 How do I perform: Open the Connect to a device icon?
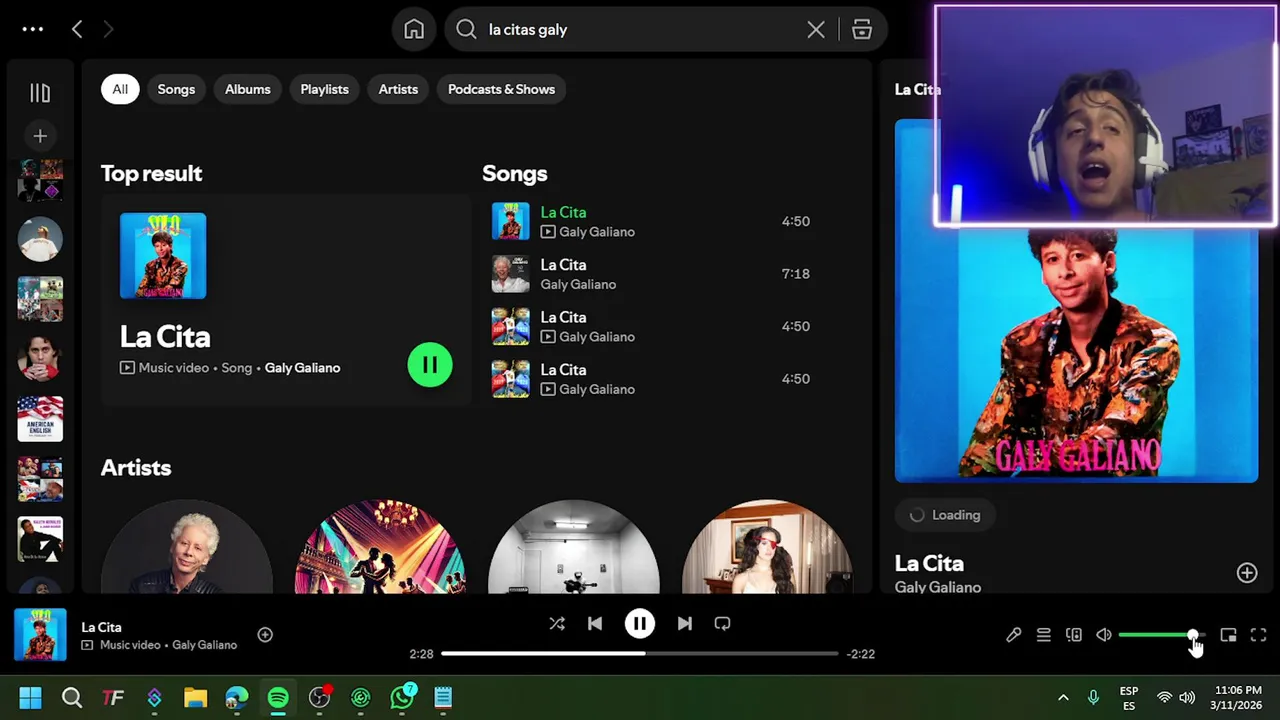[x=1073, y=635]
